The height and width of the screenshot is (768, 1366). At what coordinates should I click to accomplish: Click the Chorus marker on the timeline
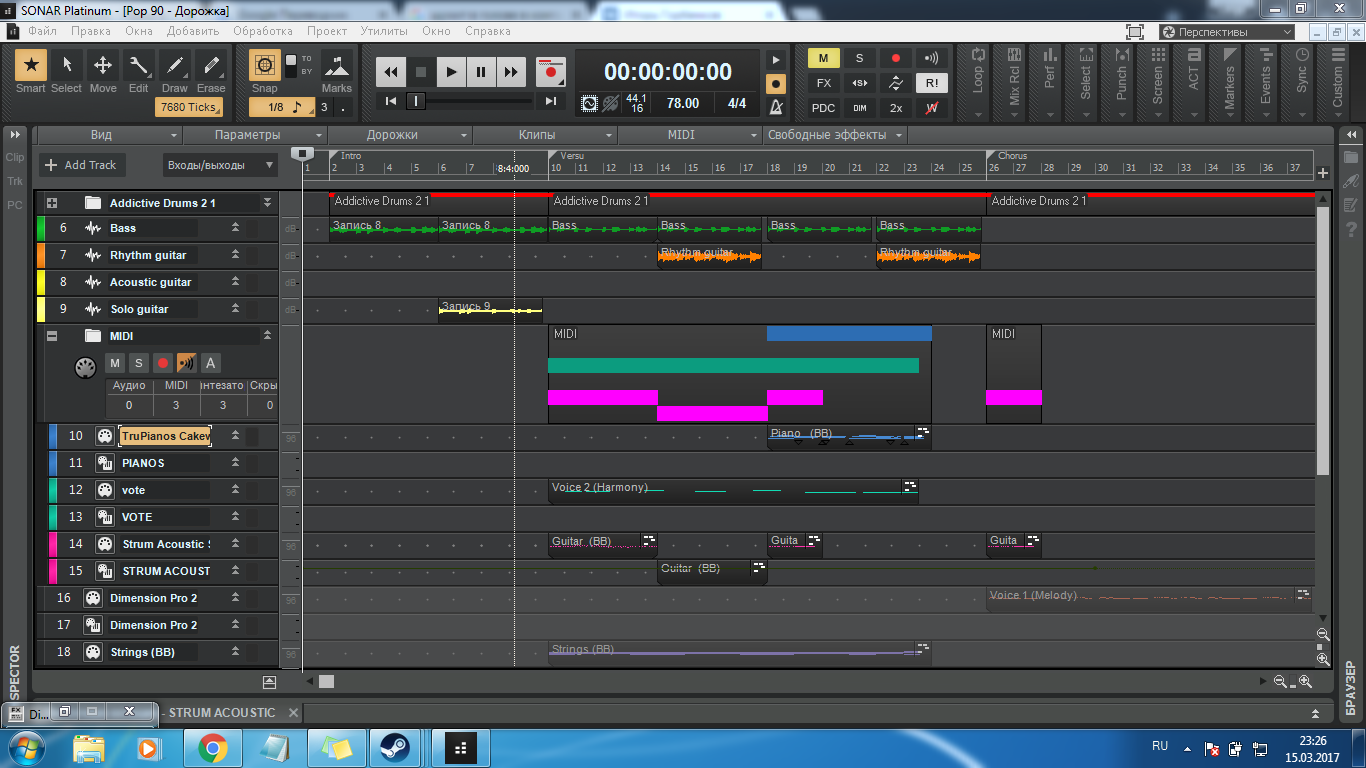(1012, 156)
